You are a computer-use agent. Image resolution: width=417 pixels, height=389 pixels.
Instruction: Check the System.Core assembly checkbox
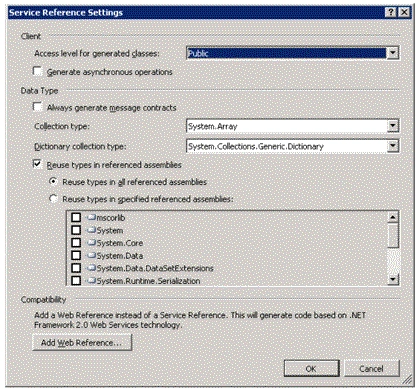coord(76,243)
